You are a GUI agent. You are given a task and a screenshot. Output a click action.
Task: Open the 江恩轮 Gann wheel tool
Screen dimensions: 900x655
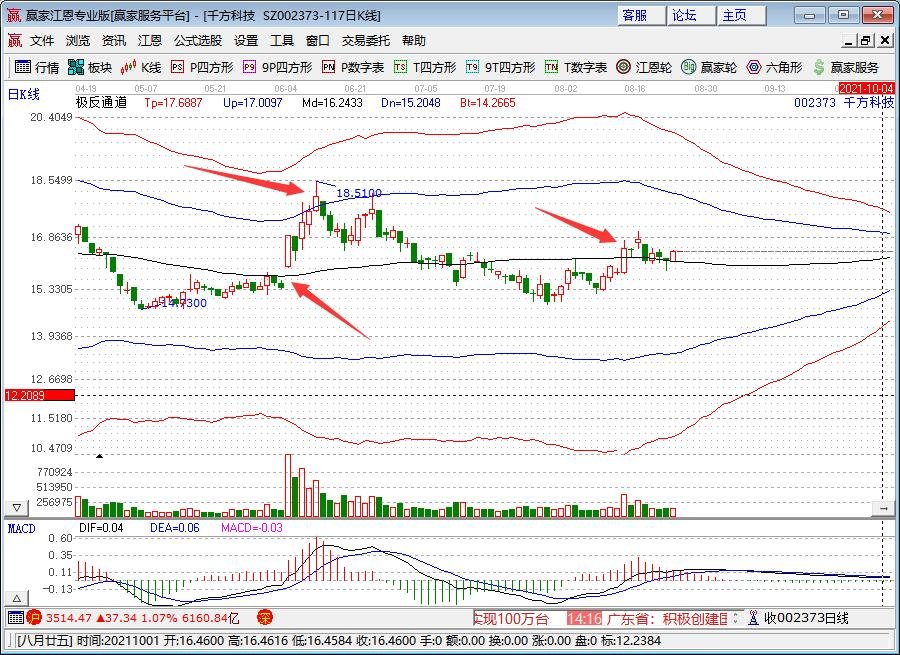[643, 68]
